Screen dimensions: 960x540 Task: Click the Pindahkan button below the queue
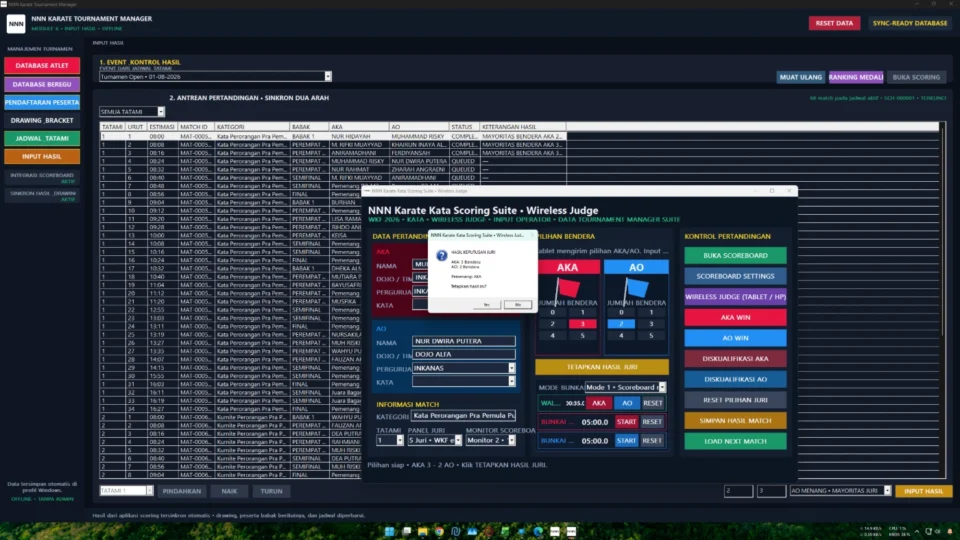click(x=182, y=491)
